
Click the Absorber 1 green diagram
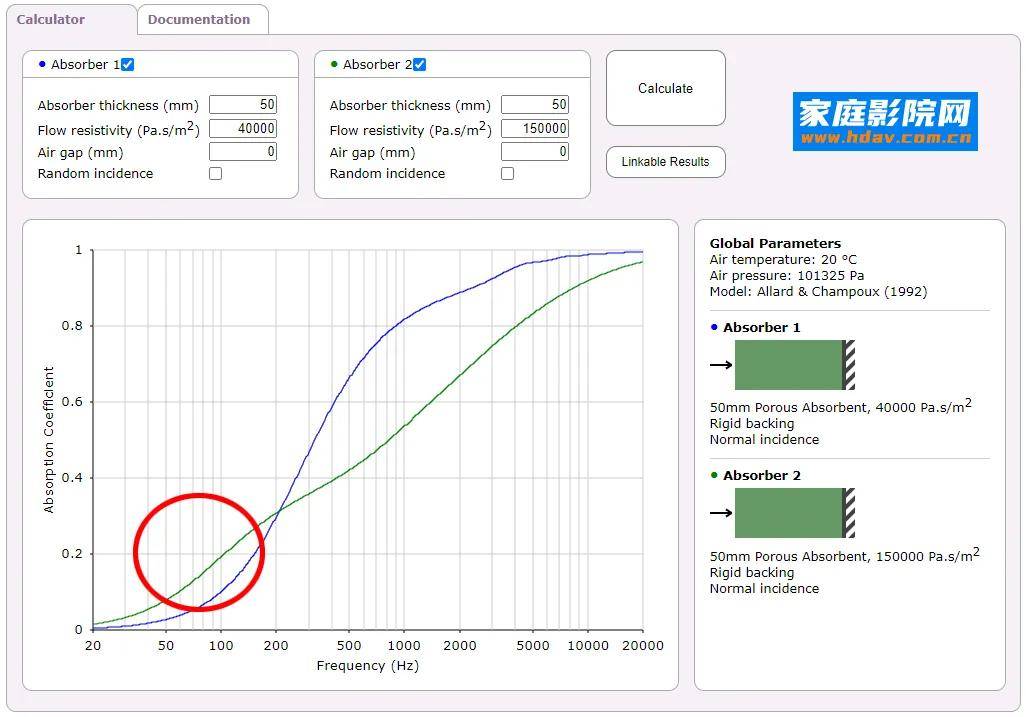click(x=788, y=365)
